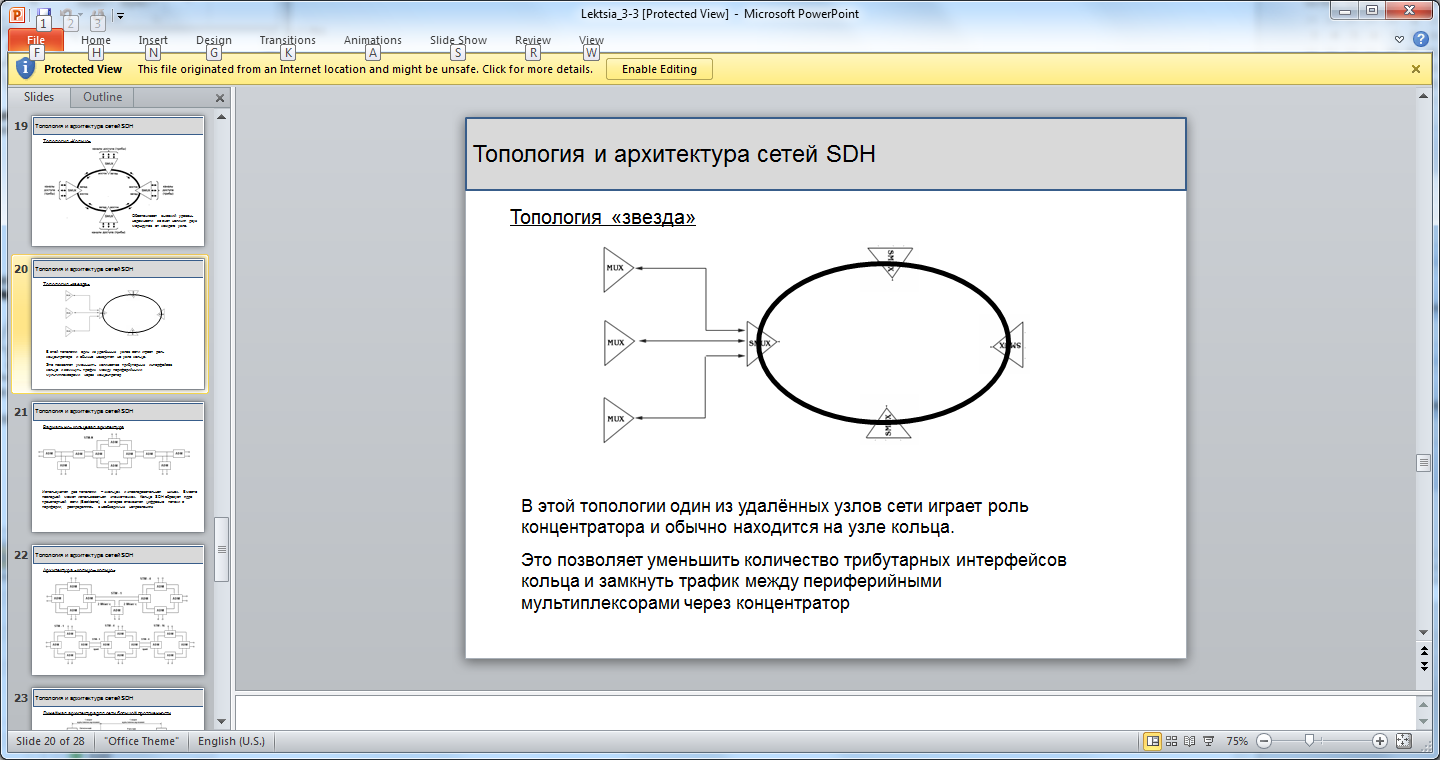Viewport: 1440px width, 760px height.
Task: Open the Customize Quick Access Toolbar dropdown
Action: (121, 15)
